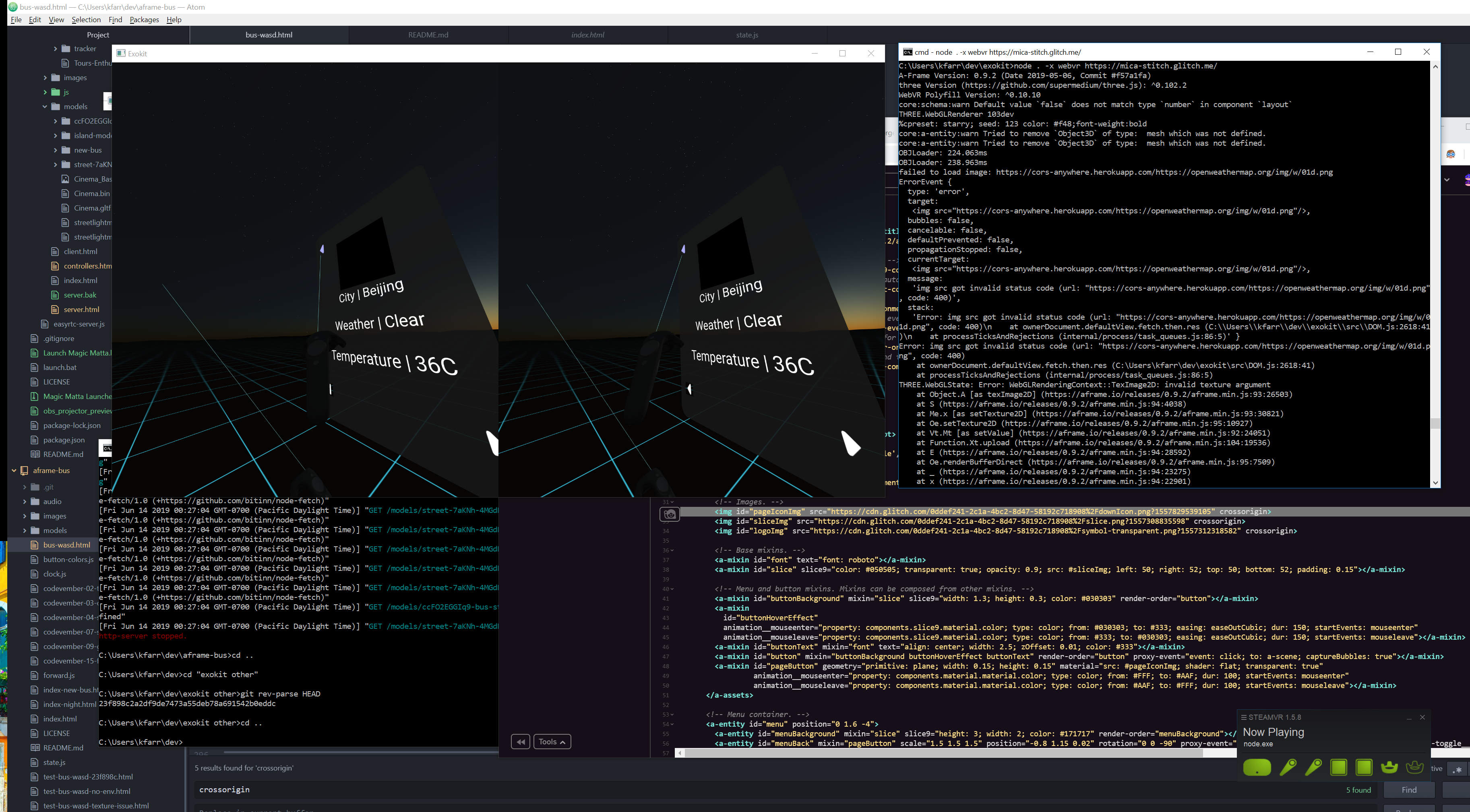Click the Glitch assistant face icon in gutter
This screenshot has height=812, width=1470.
pyautogui.click(x=670, y=515)
